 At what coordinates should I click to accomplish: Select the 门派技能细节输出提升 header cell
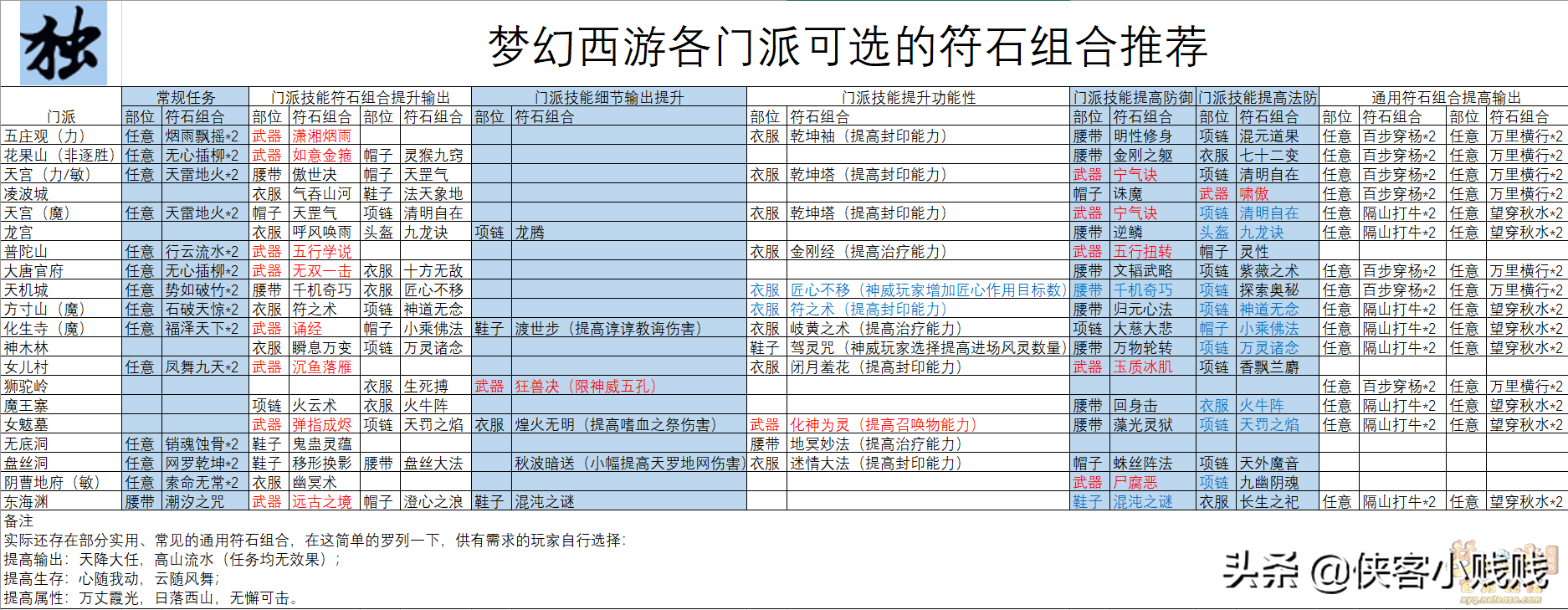[x=609, y=97]
